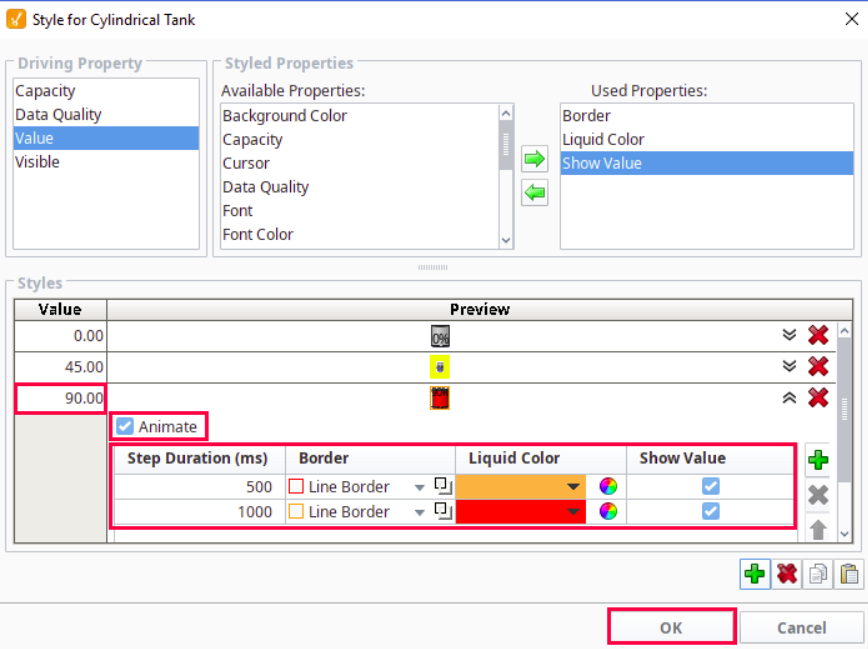Click green left arrow to remove property
The width and height of the screenshot is (868, 649).
(x=535, y=193)
